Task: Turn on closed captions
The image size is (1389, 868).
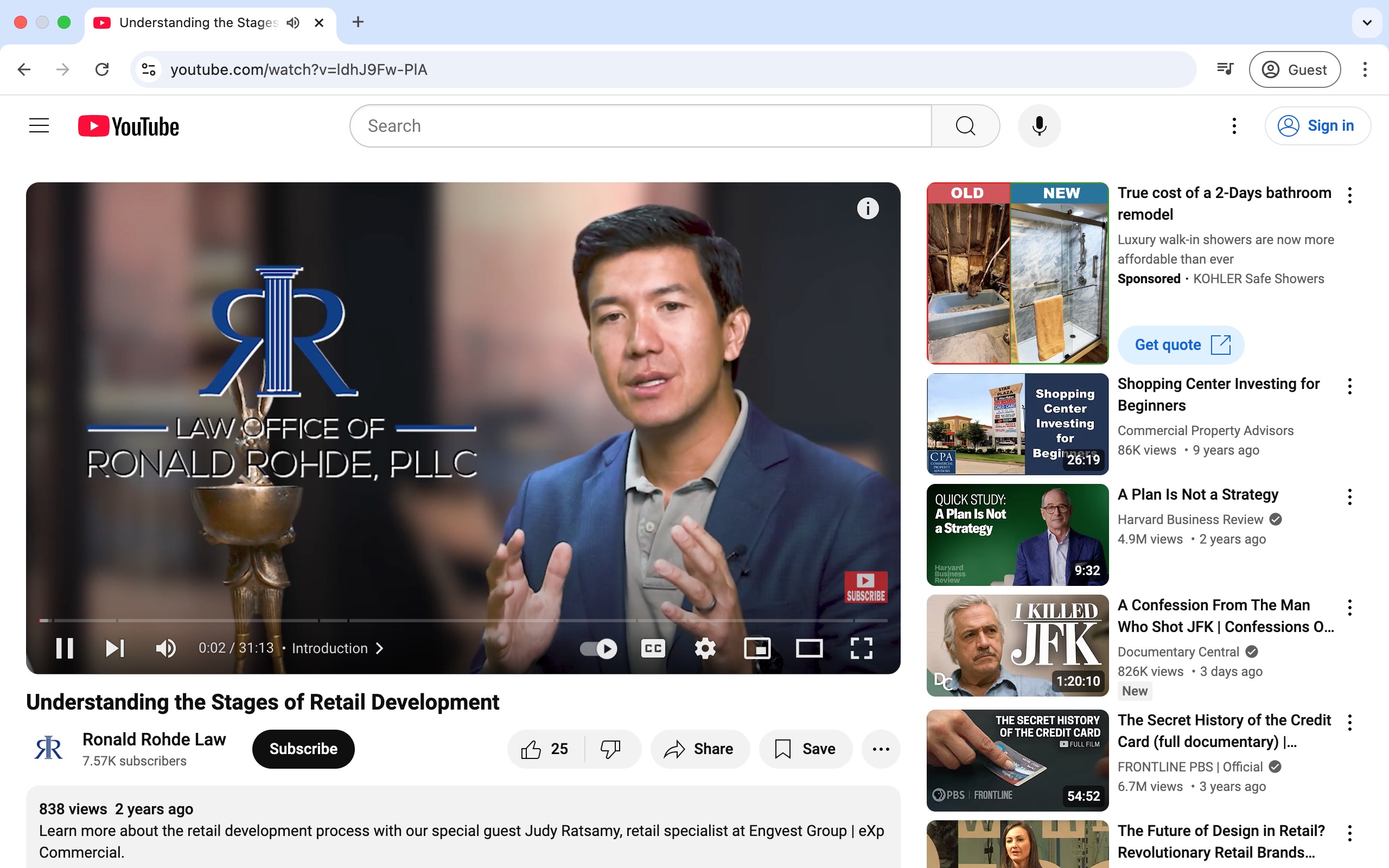Action: tap(653, 648)
